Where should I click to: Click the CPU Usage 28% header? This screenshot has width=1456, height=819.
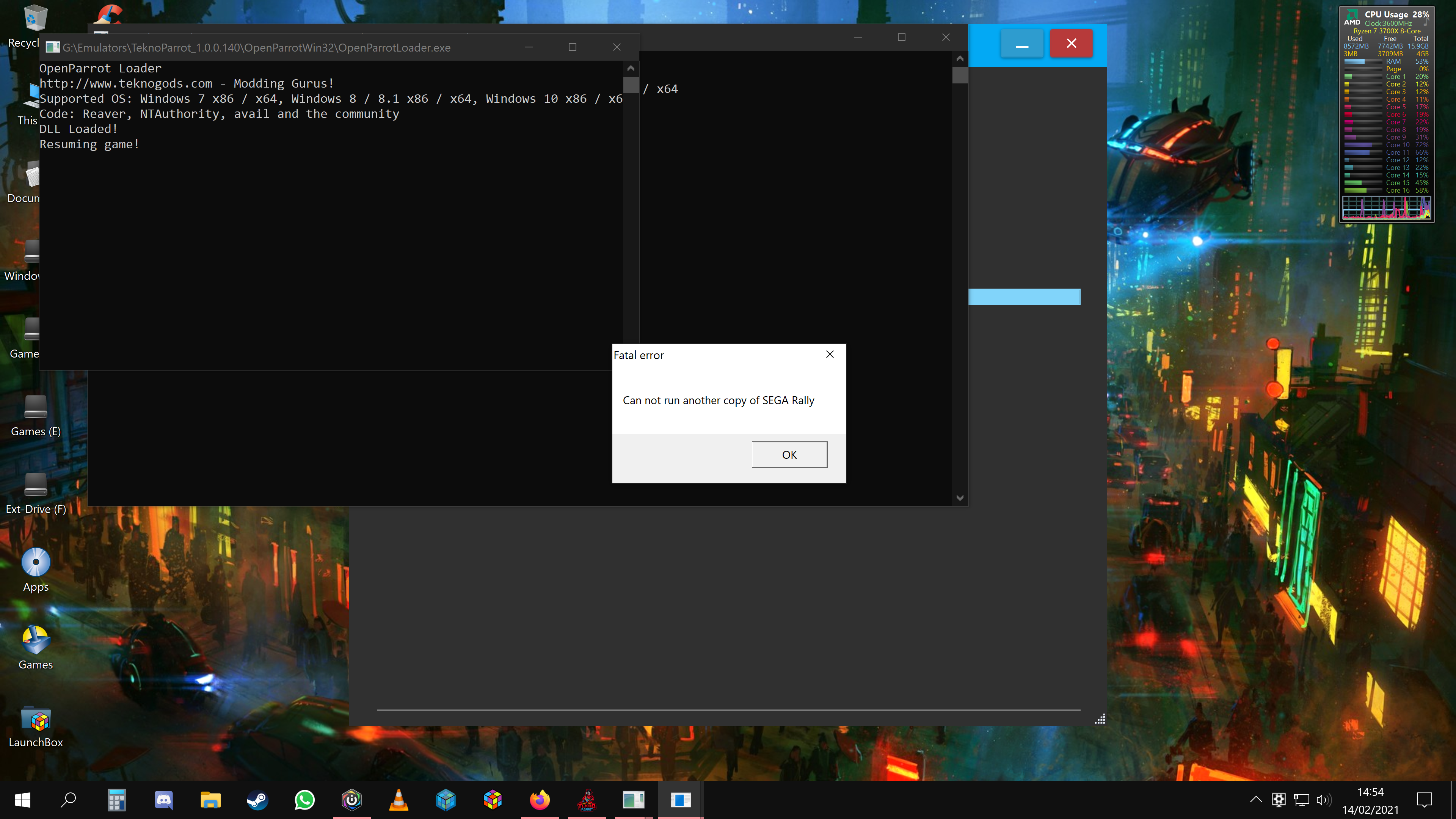(x=1396, y=14)
